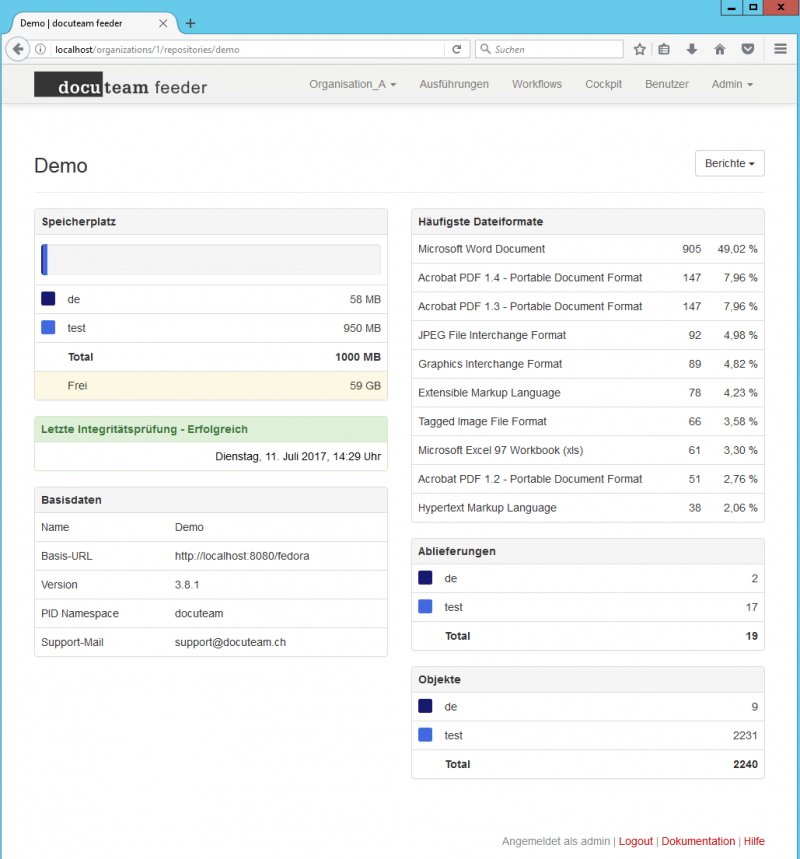Click 'Acrobat PDF 1.3 - Portable Document Format'
The width and height of the screenshot is (800, 859).
(x=530, y=306)
